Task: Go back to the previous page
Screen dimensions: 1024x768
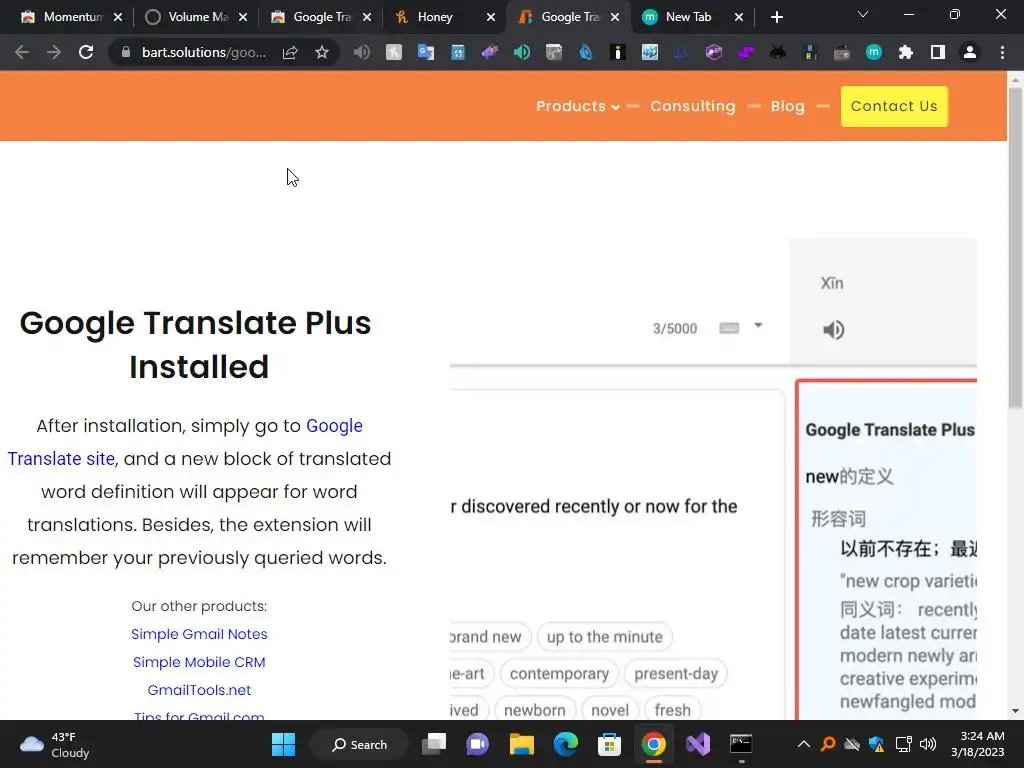Action: tap(22, 52)
